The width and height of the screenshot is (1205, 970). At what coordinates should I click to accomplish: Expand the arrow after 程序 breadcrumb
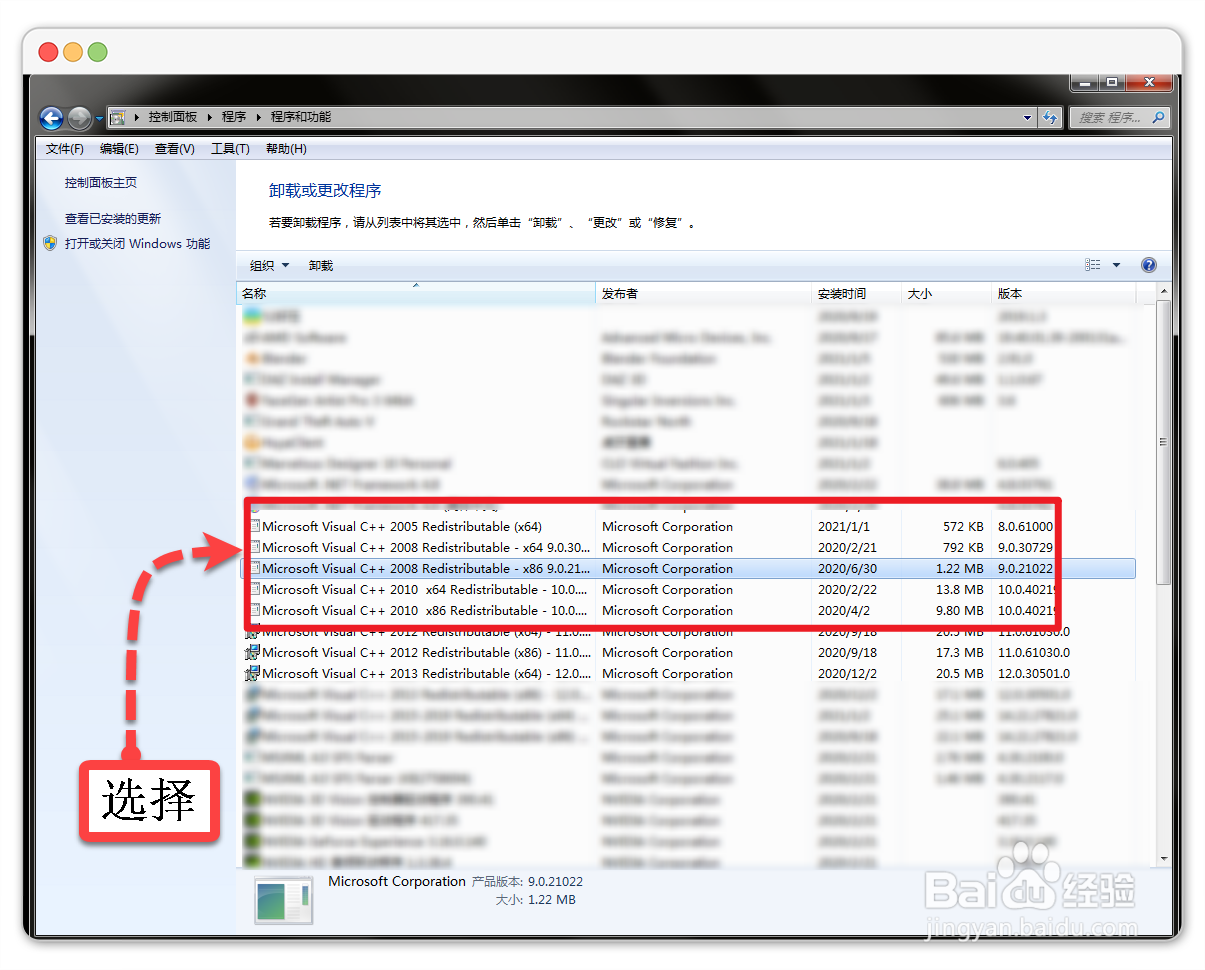tap(258, 117)
